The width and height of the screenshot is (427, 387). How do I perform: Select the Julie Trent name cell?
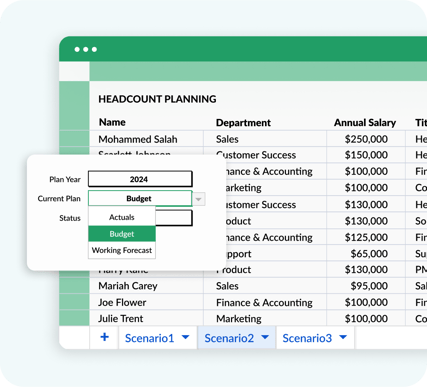pos(147,318)
